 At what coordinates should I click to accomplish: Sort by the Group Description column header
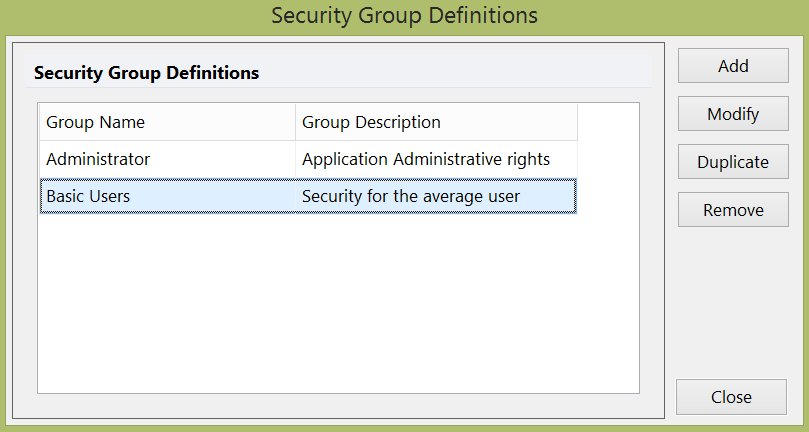pyautogui.click(x=436, y=122)
